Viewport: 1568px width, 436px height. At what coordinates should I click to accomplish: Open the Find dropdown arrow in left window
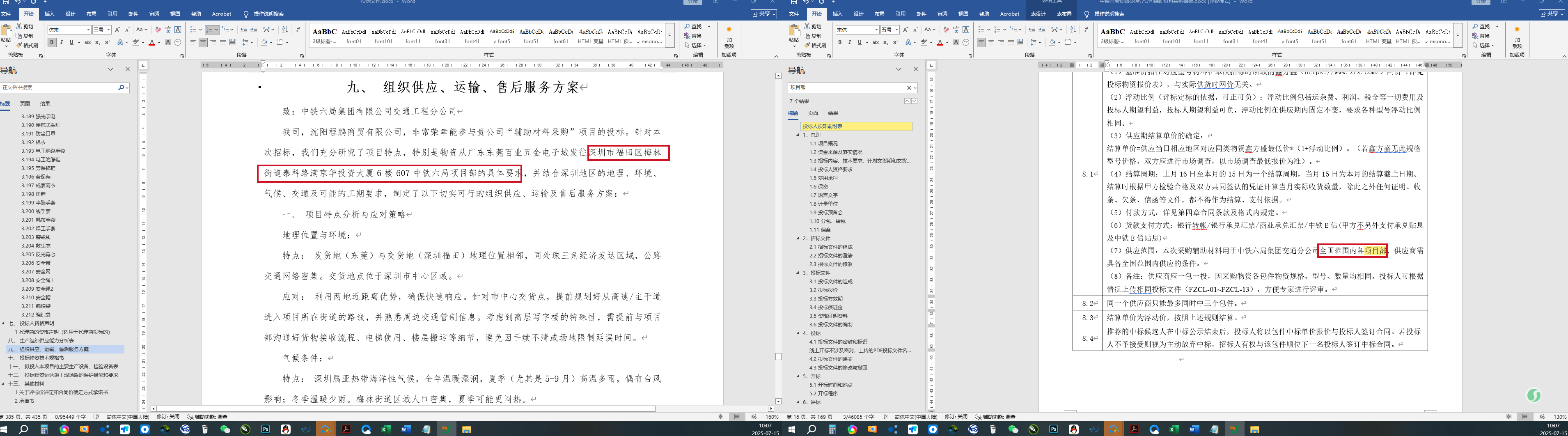click(x=709, y=27)
